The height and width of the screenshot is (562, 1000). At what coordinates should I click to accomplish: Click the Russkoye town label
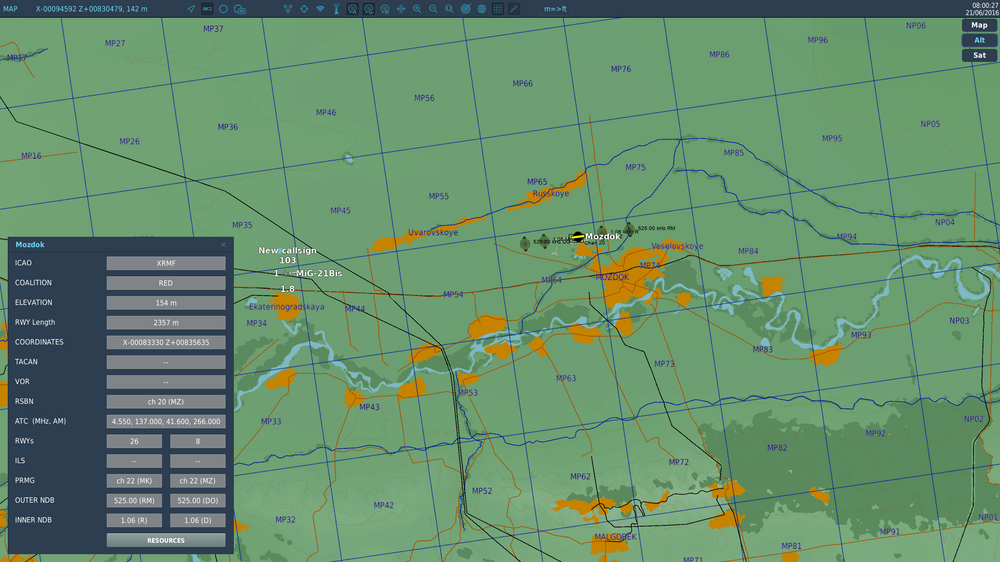tap(550, 193)
